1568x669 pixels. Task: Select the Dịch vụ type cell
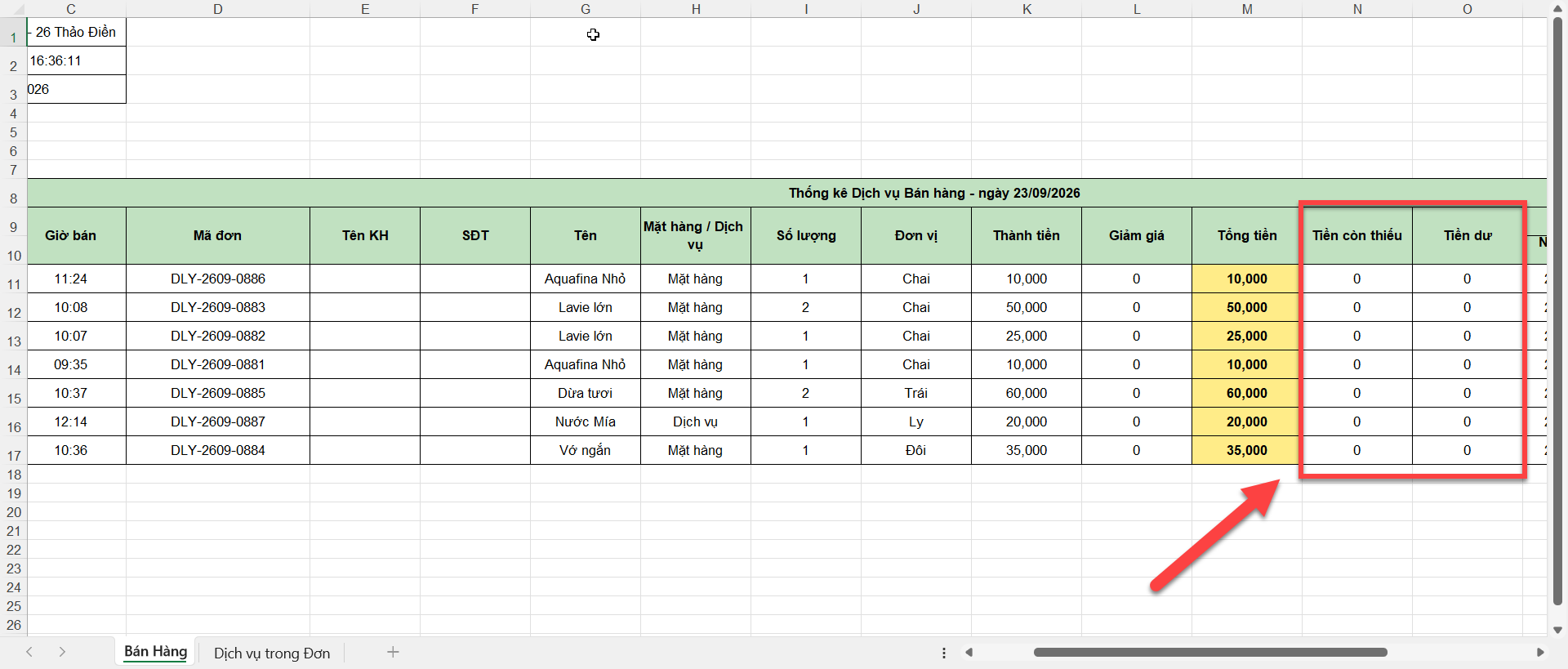(x=696, y=421)
